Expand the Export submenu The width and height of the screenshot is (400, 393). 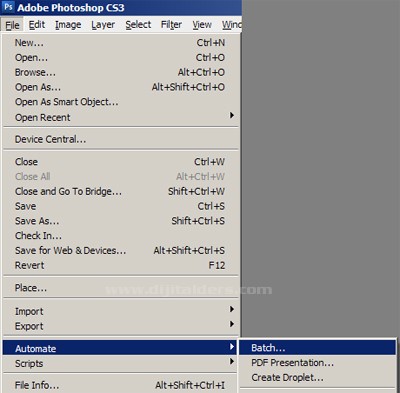[120, 326]
